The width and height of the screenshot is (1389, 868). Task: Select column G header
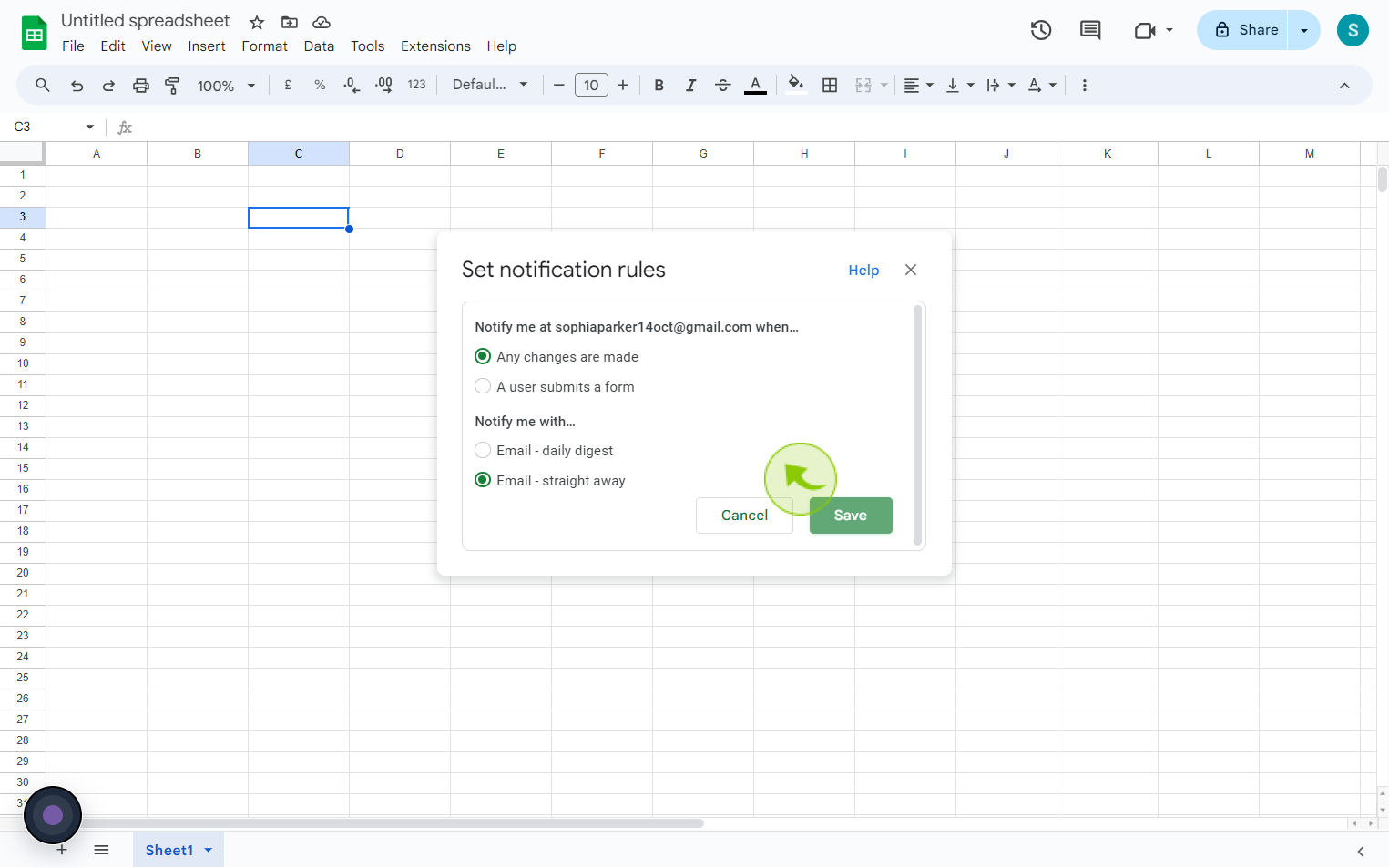click(x=703, y=153)
